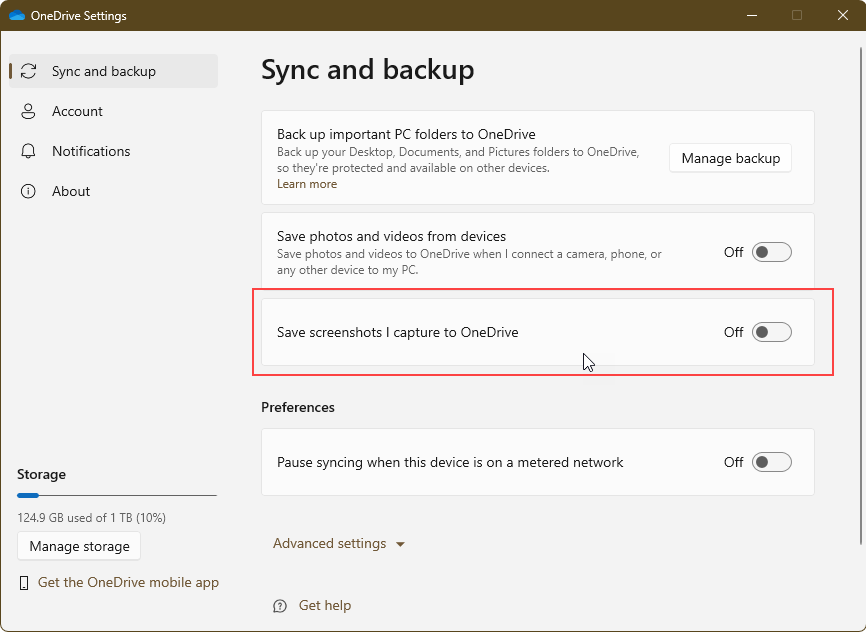Click the sync arrows icon in sidebar
Image resolution: width=866 pixels, height=632 pixels.
tap(28, 71)
